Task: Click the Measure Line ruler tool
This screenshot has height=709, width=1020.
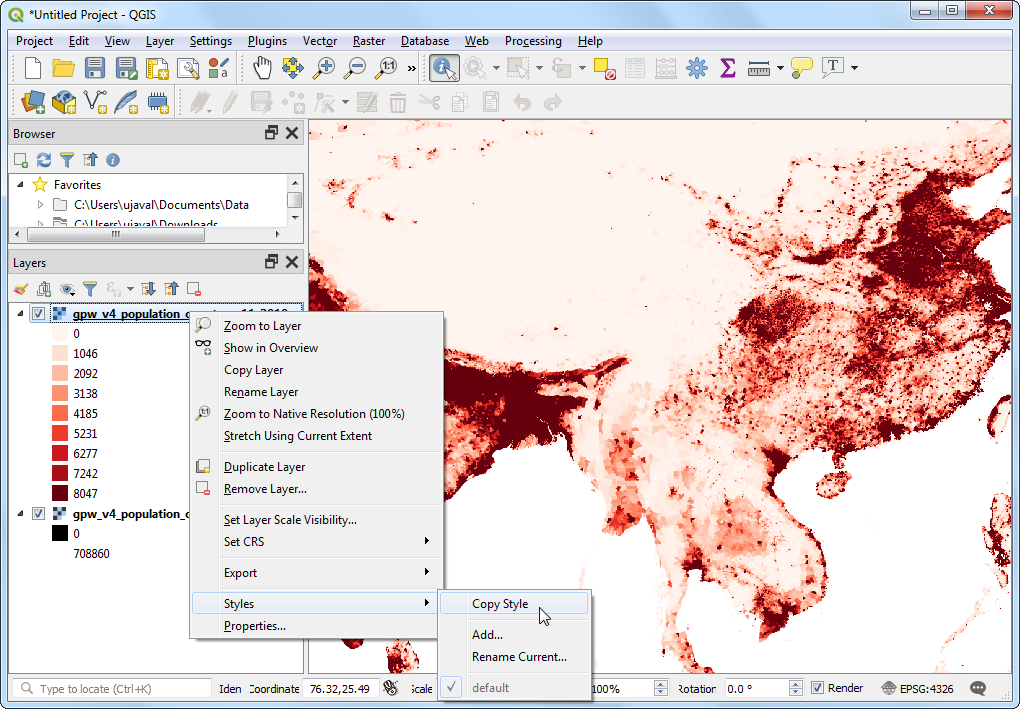Action: click(759, 68)
